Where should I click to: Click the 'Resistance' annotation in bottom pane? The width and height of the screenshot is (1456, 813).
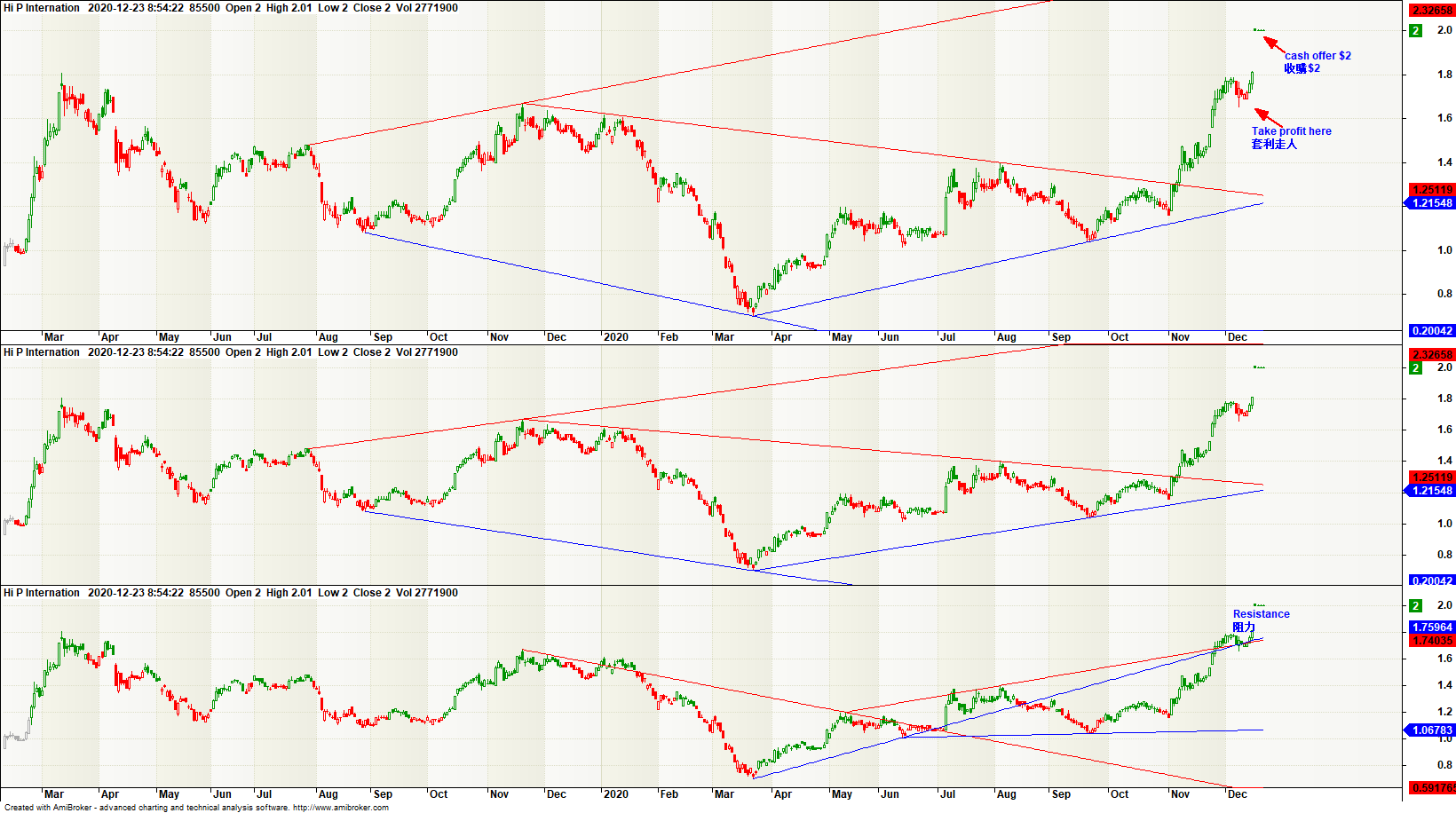1261,614
